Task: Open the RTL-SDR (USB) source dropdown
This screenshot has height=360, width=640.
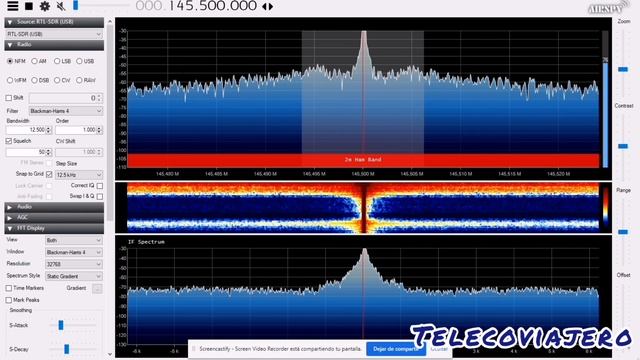Action: click(54, 34)
